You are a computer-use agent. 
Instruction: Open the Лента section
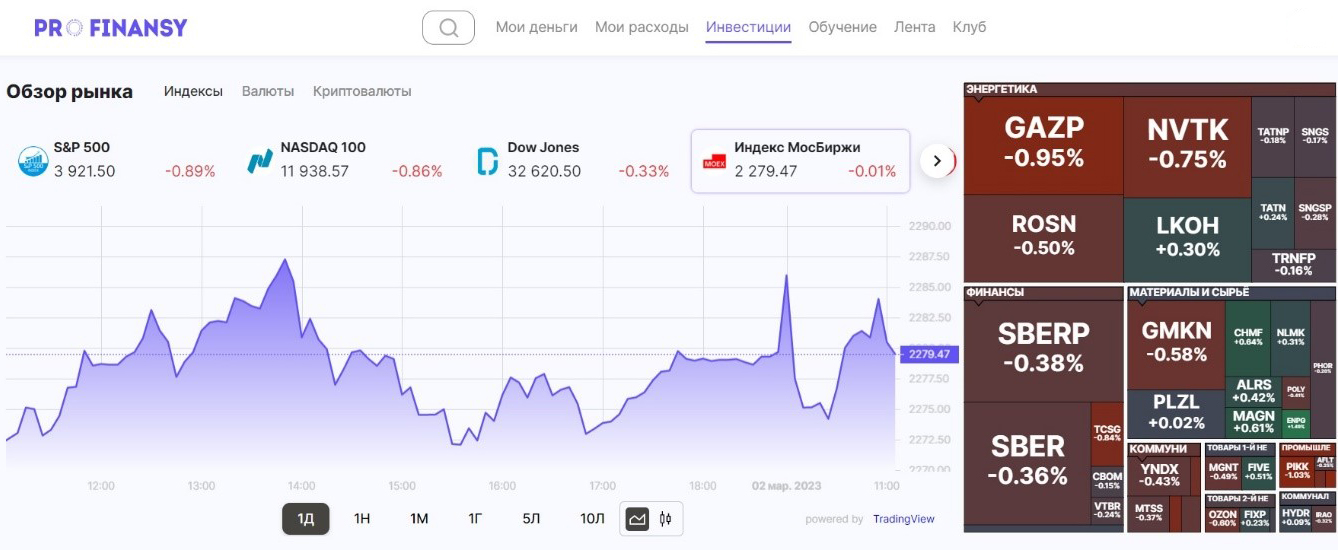(915, 27)
